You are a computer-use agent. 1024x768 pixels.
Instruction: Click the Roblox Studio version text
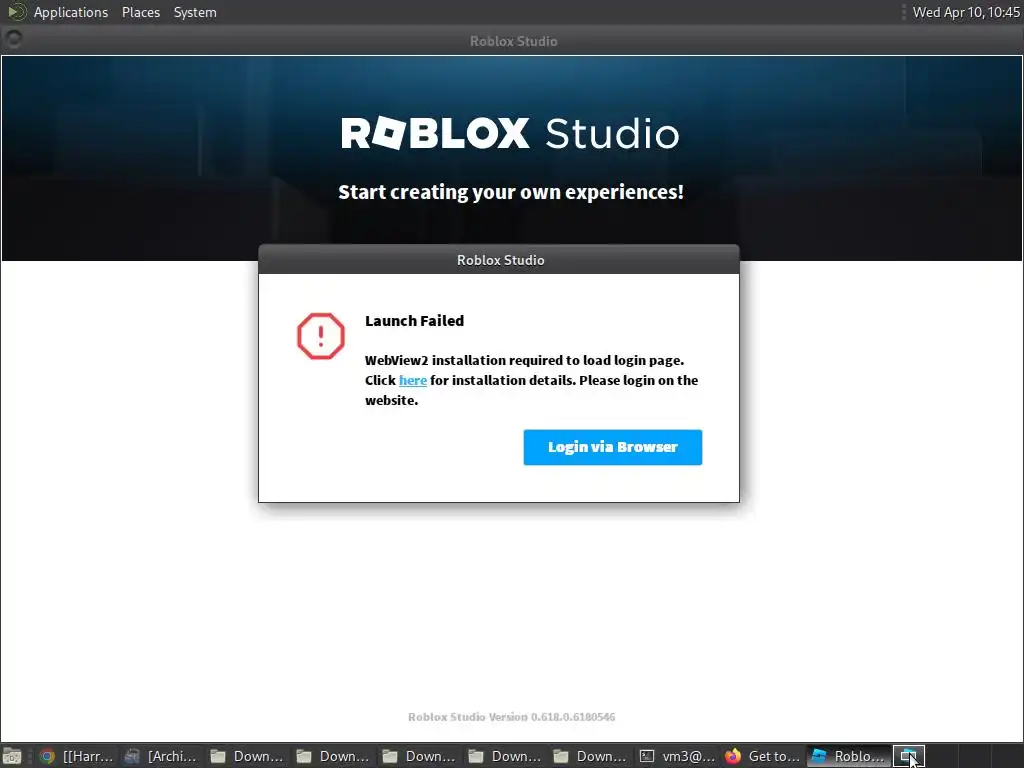coord(511,717)
